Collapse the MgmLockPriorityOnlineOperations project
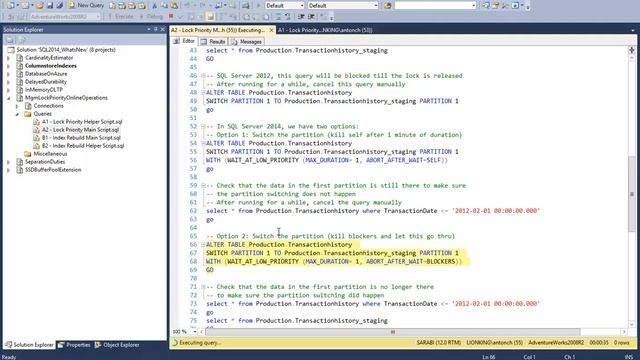This screenshot has width=640, height=360. click(9, 98)
